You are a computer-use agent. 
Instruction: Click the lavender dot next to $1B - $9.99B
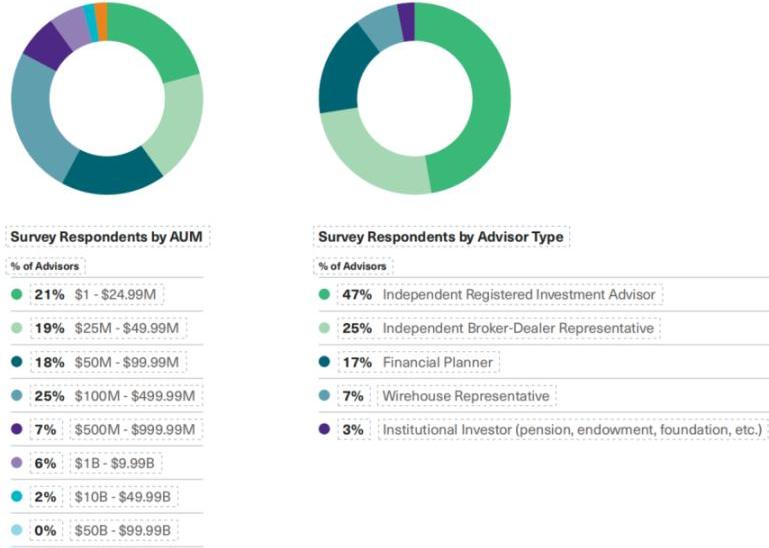(16, 463)
